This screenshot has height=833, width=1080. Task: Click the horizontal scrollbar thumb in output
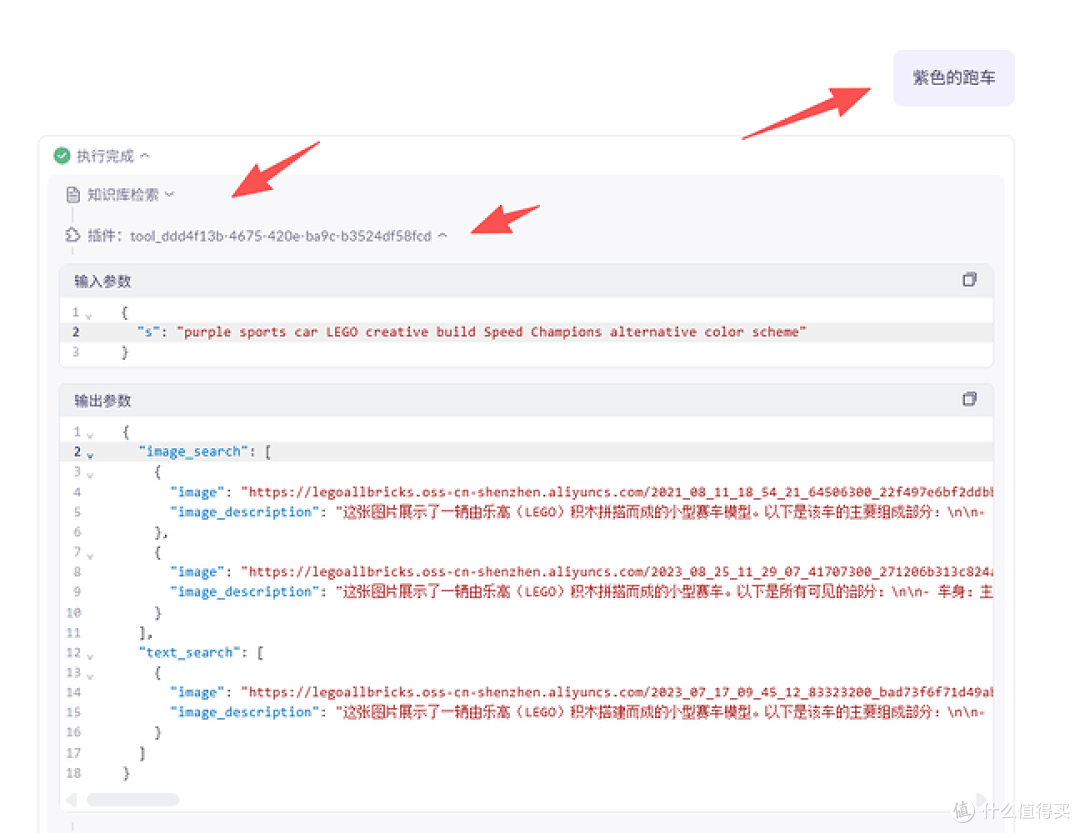point(132,799)
